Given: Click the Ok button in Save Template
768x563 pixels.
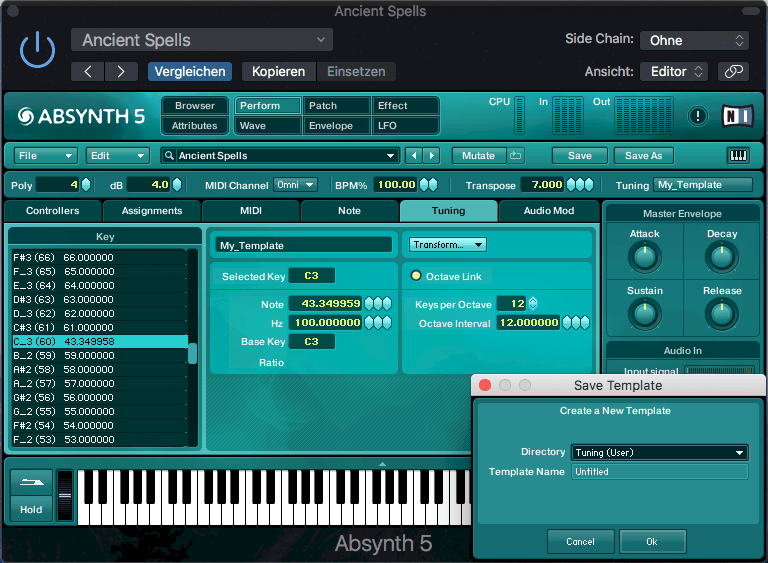Looking at the screenshot, I should pyautogui.click(x=652, y=541).
